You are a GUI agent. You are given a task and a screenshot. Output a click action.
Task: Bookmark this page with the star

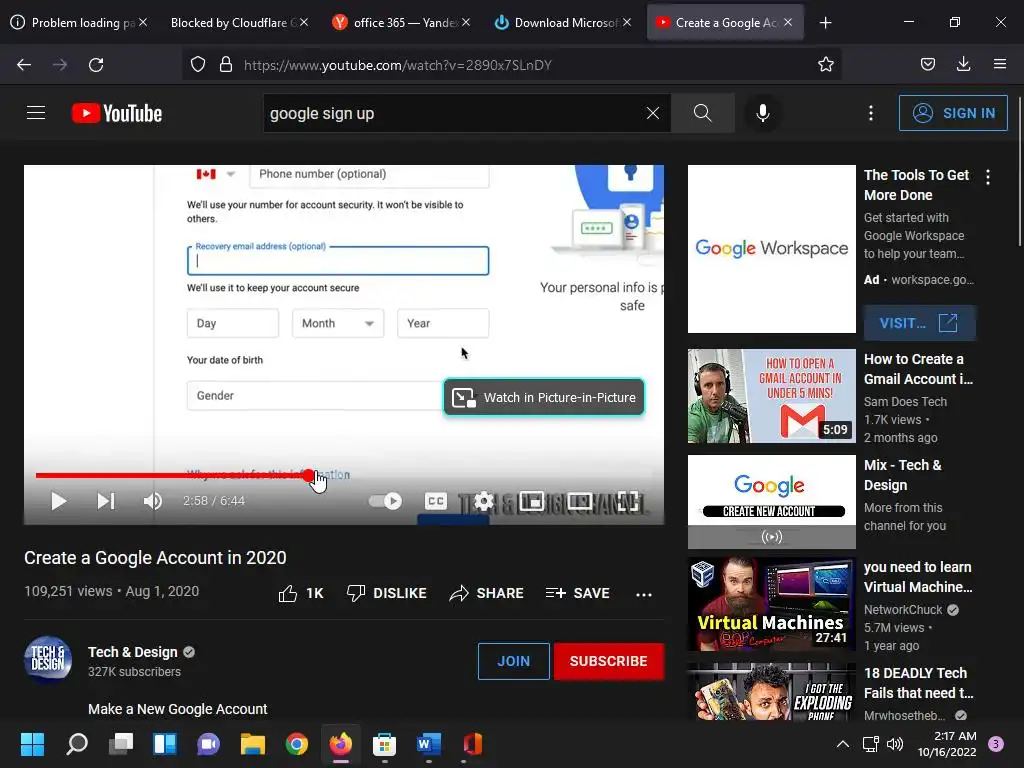(x=825, y=65)
